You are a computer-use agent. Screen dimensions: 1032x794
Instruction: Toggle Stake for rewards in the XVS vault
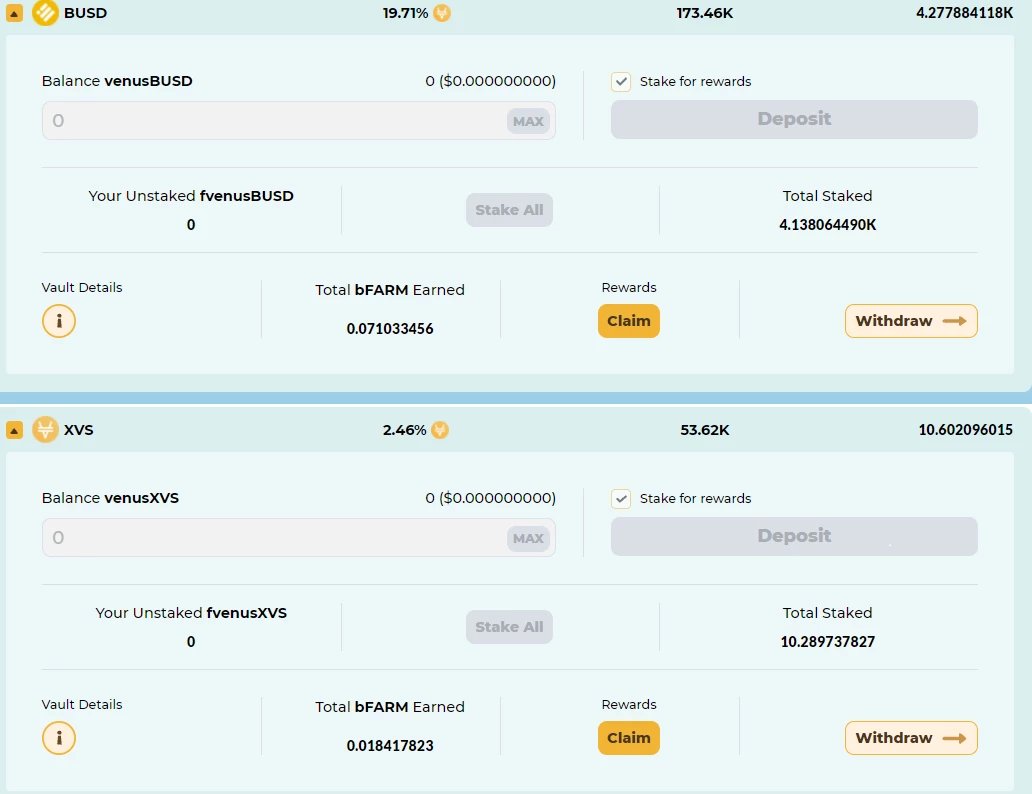coord(621,498)
